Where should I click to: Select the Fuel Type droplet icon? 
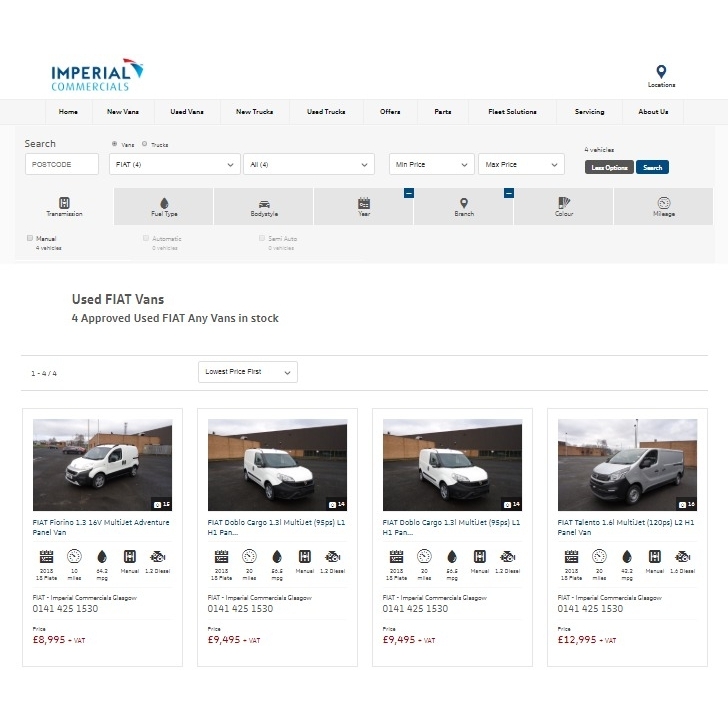(164, 202)
